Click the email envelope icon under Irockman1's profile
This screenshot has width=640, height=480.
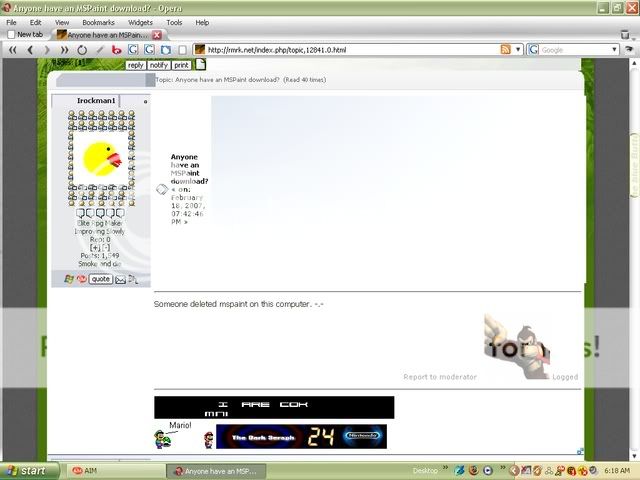click(x=120, y=279)
